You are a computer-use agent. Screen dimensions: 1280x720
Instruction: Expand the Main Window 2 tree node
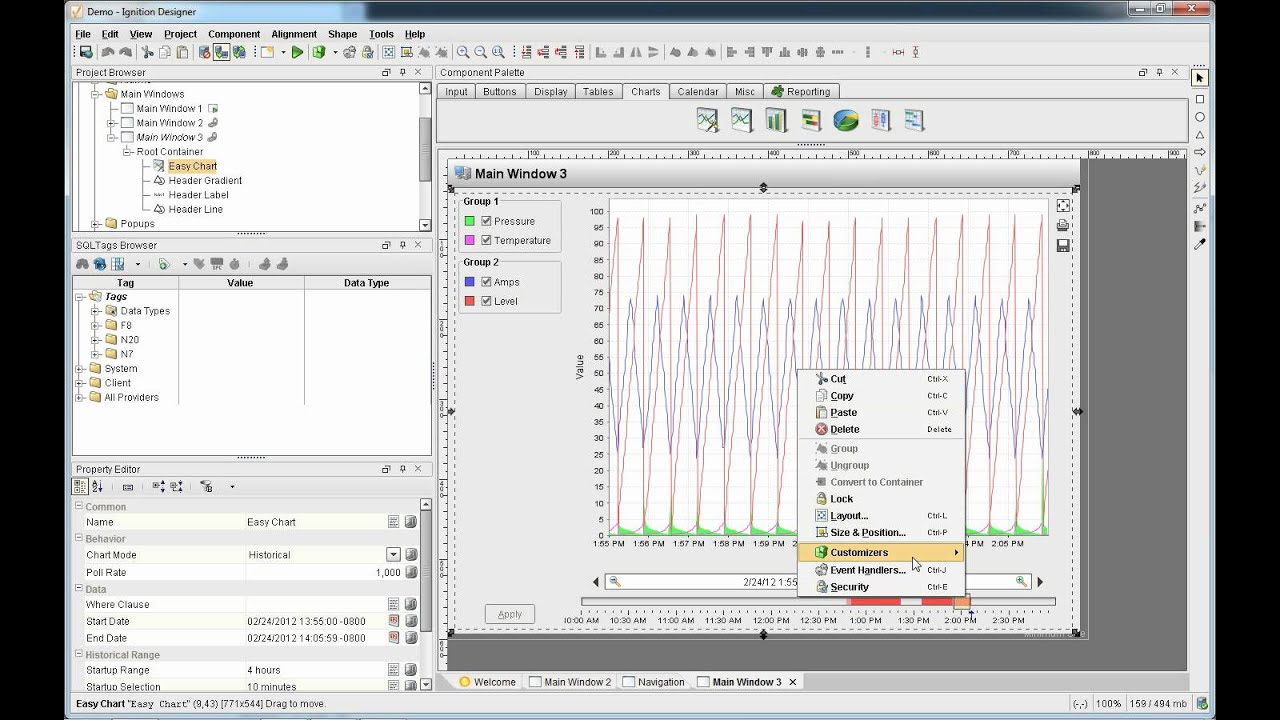pos(111,123)
